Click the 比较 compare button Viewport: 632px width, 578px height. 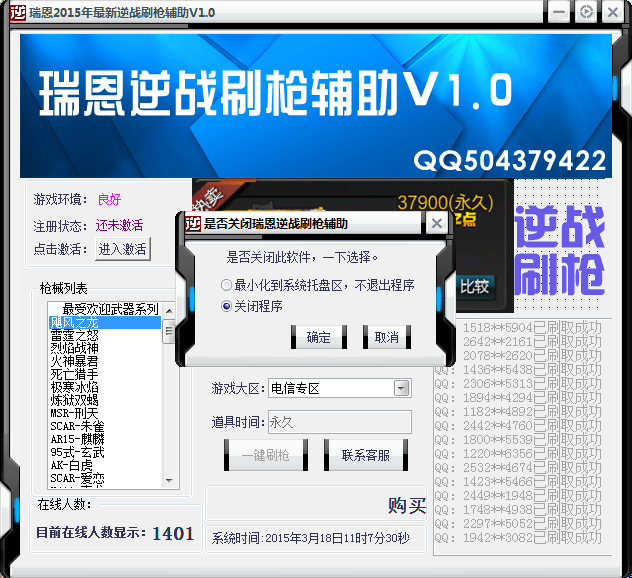[474, 286]
